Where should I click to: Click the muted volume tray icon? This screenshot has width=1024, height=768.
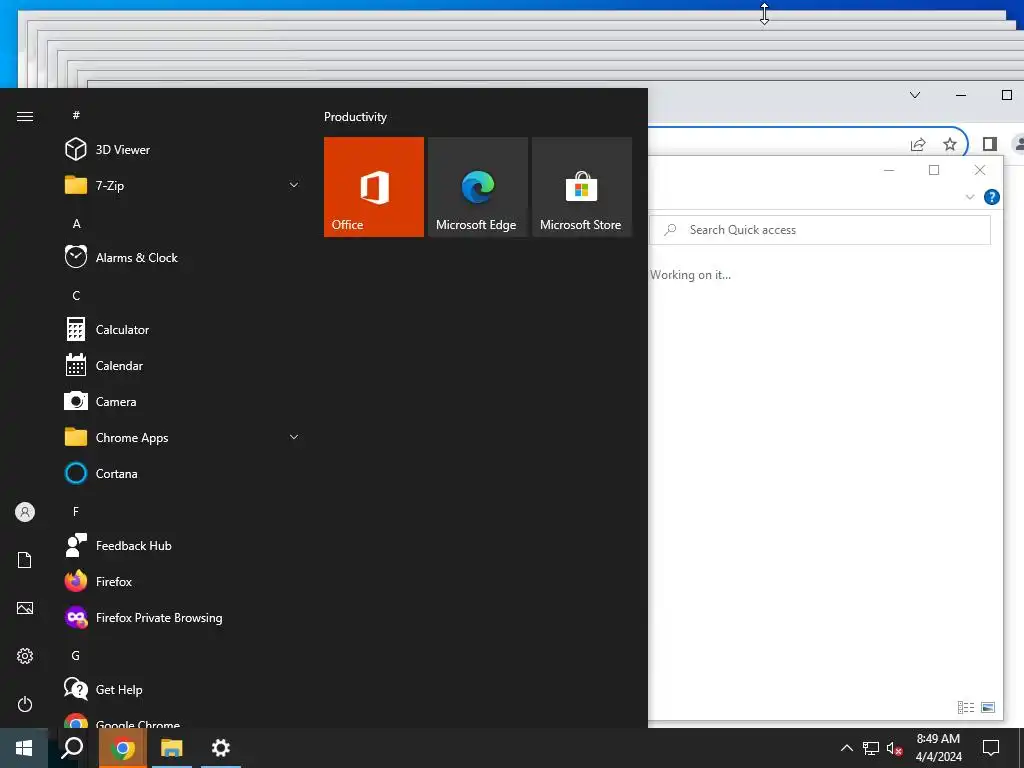point(894,748)
